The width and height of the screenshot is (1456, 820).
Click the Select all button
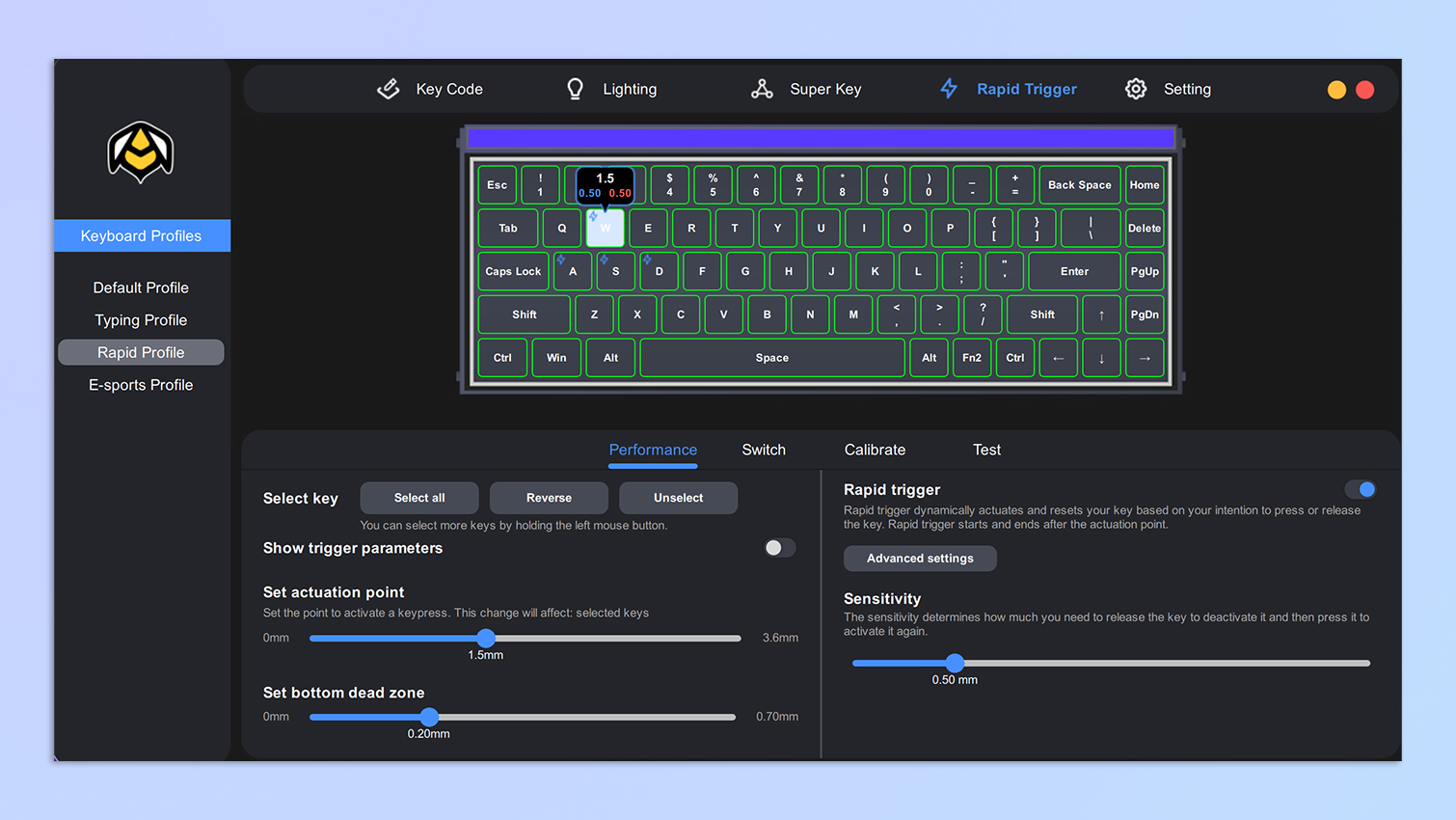point(419,498)
